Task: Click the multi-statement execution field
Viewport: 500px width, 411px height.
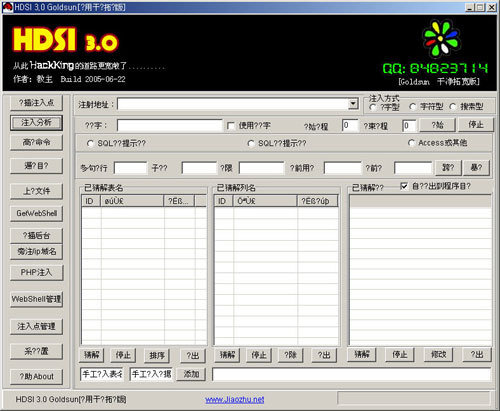Action: 130,168
